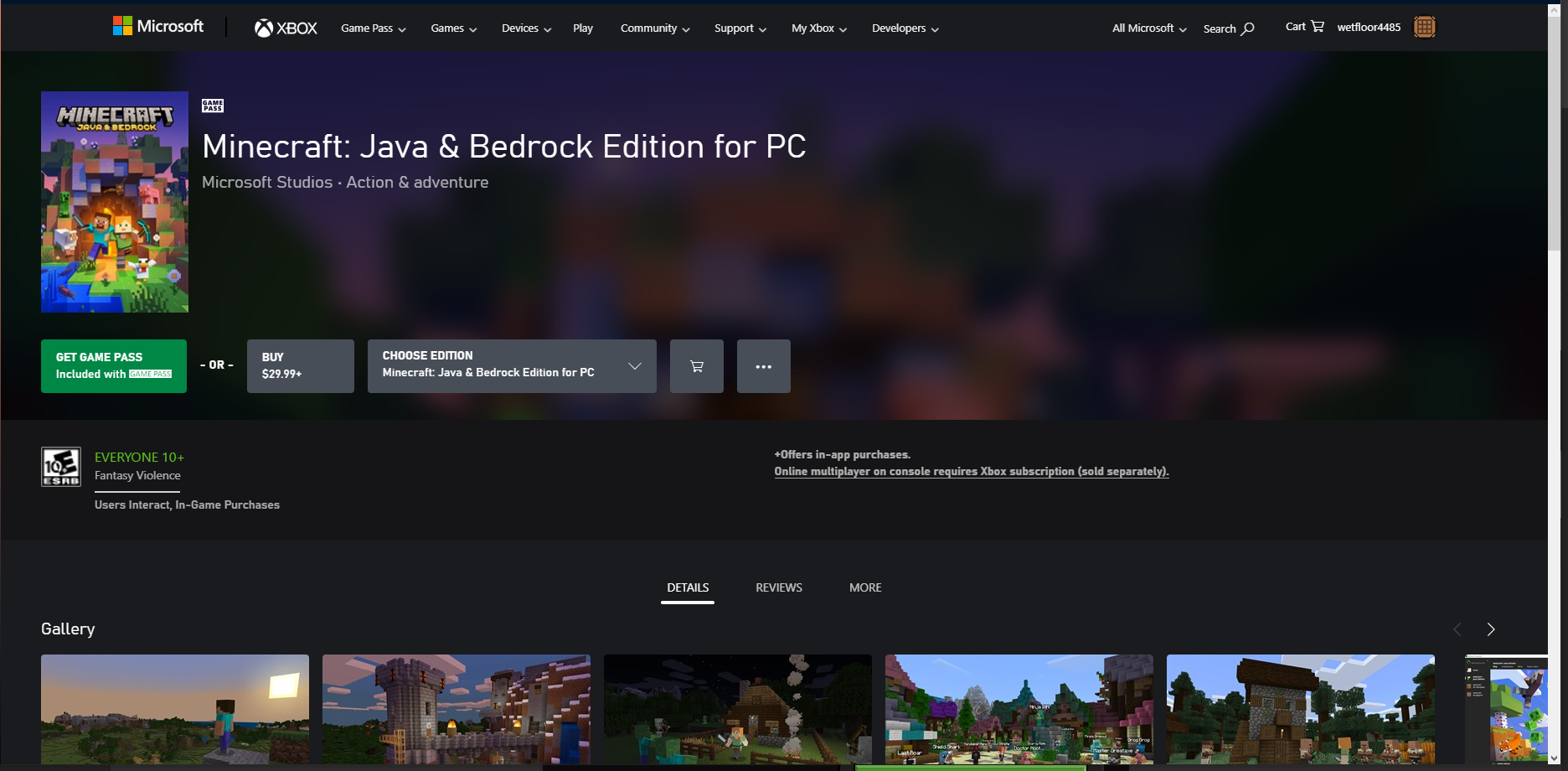Open forest wooden house gallery screenshot
Image resolution: width=1568 pixels, height=771 pixels.
pos(1301,709)
